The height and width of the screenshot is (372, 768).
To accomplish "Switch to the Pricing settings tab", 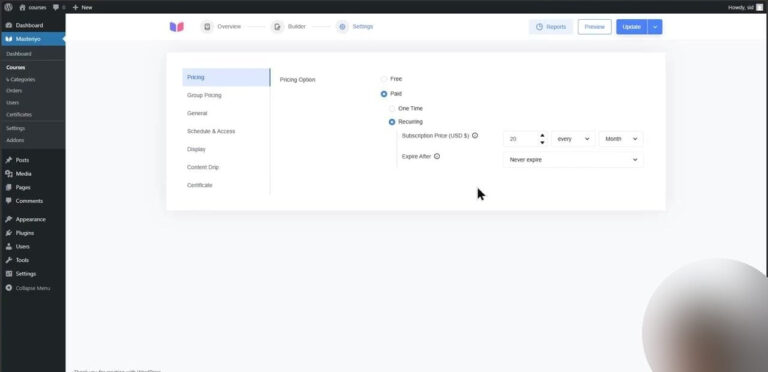I will [x=226, y=77].
